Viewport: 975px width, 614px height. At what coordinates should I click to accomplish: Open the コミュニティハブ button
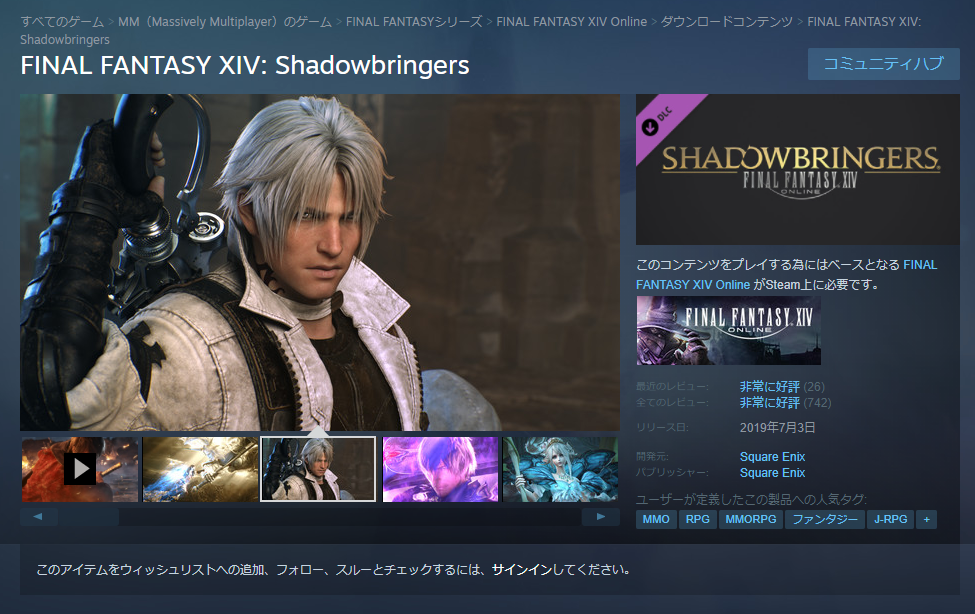[x=884, y=63]
